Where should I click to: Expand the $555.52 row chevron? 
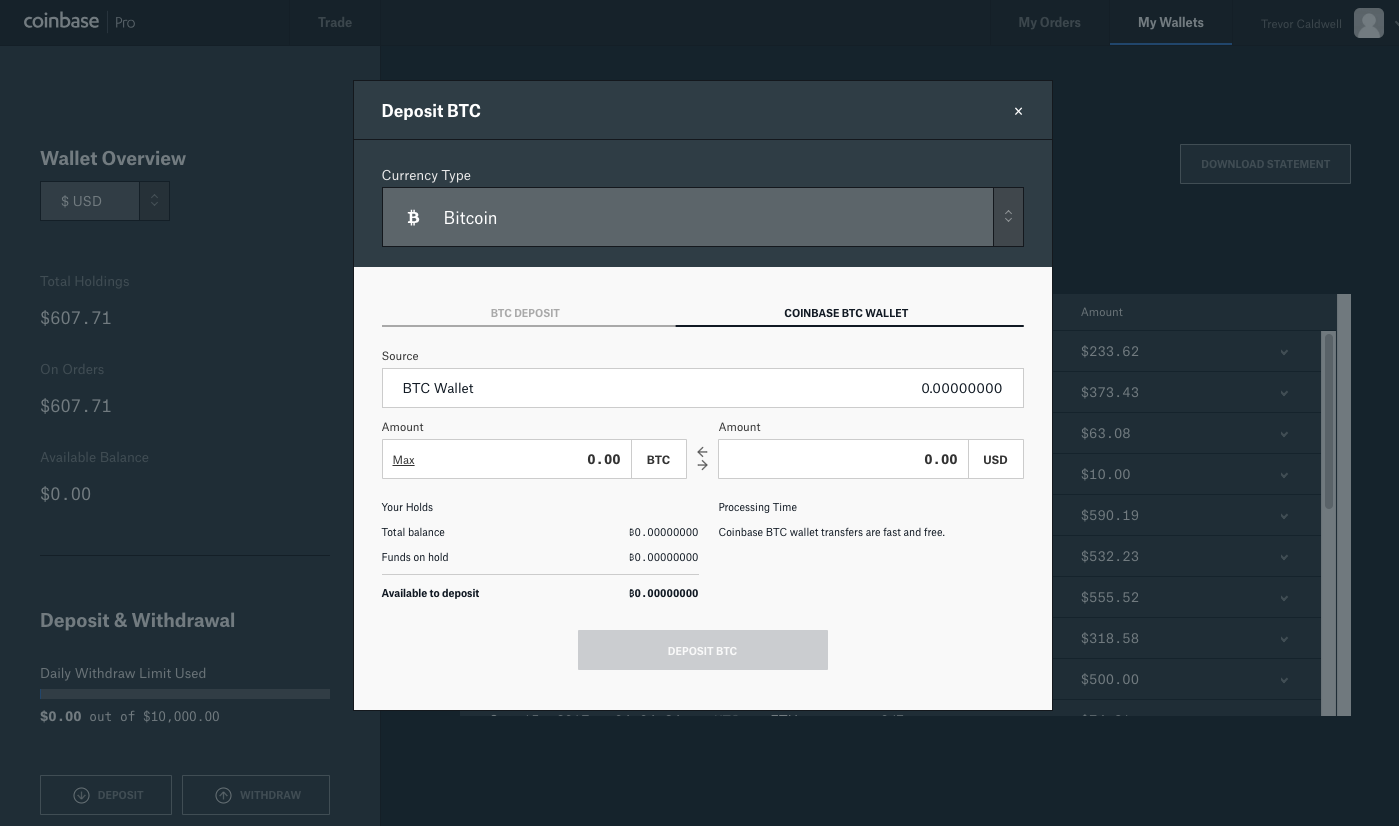pyautogui.click(x=1284, y=598)
